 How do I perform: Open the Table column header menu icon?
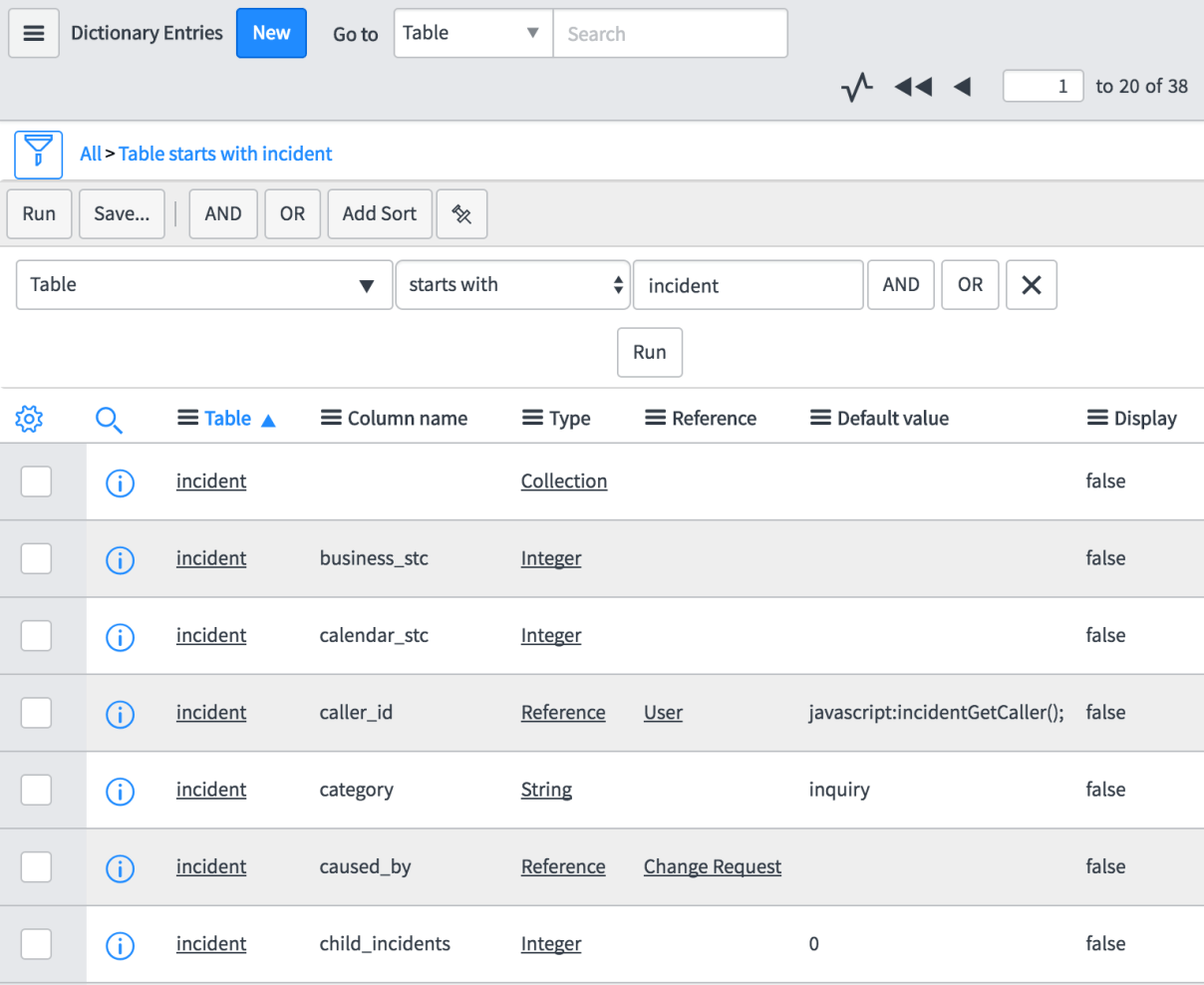[187, 418]
